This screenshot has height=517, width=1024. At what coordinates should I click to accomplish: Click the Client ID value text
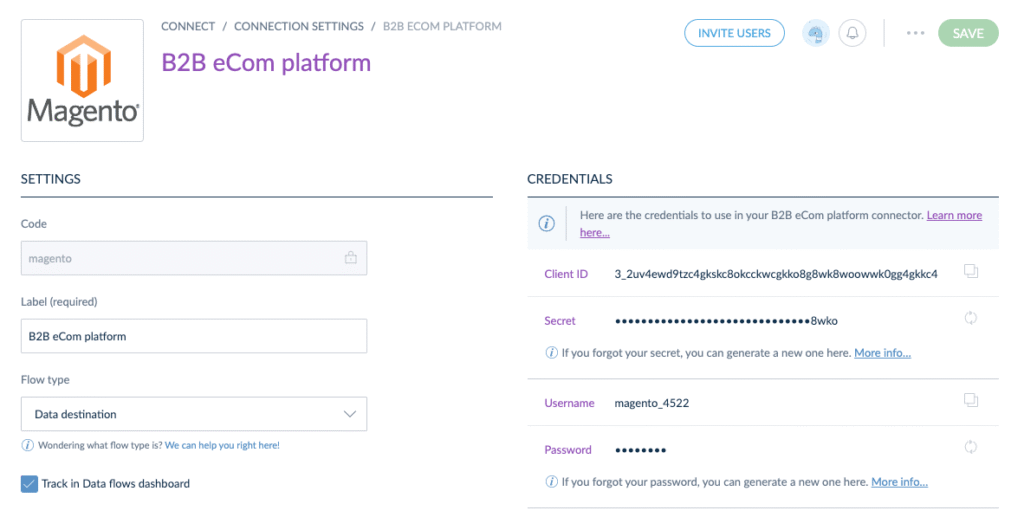(776, 274)
